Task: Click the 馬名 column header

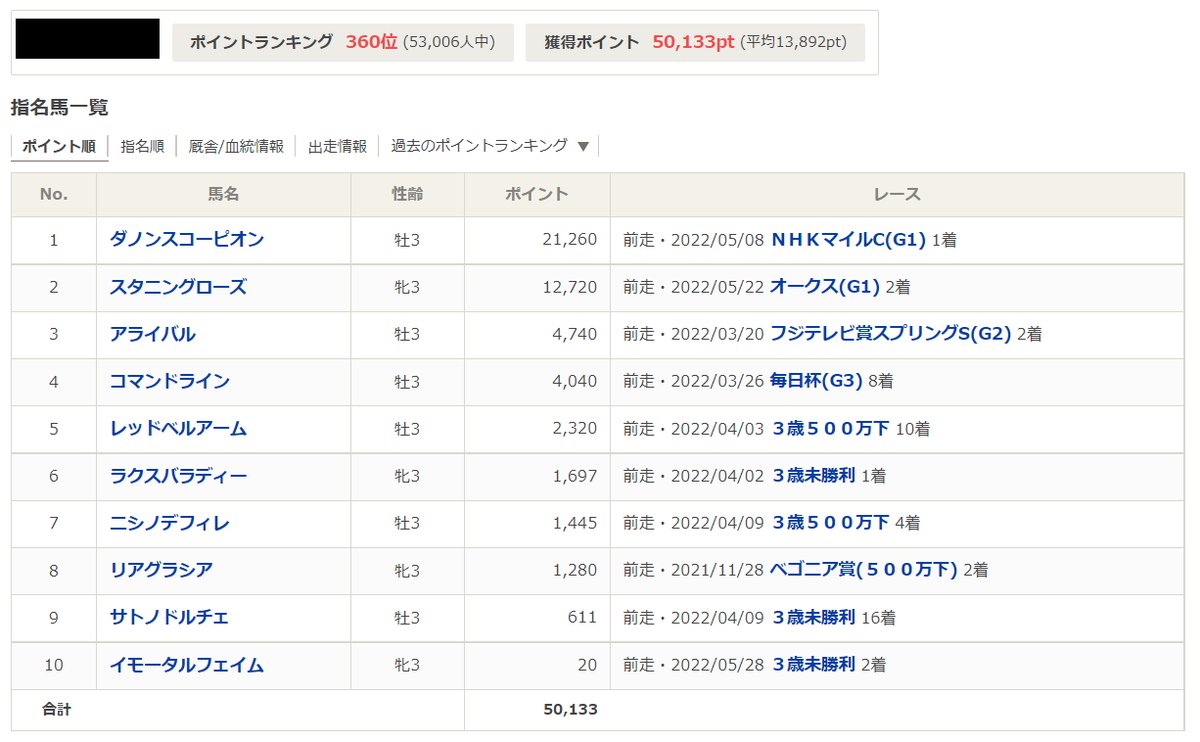Action: click(x=224, y=194)
